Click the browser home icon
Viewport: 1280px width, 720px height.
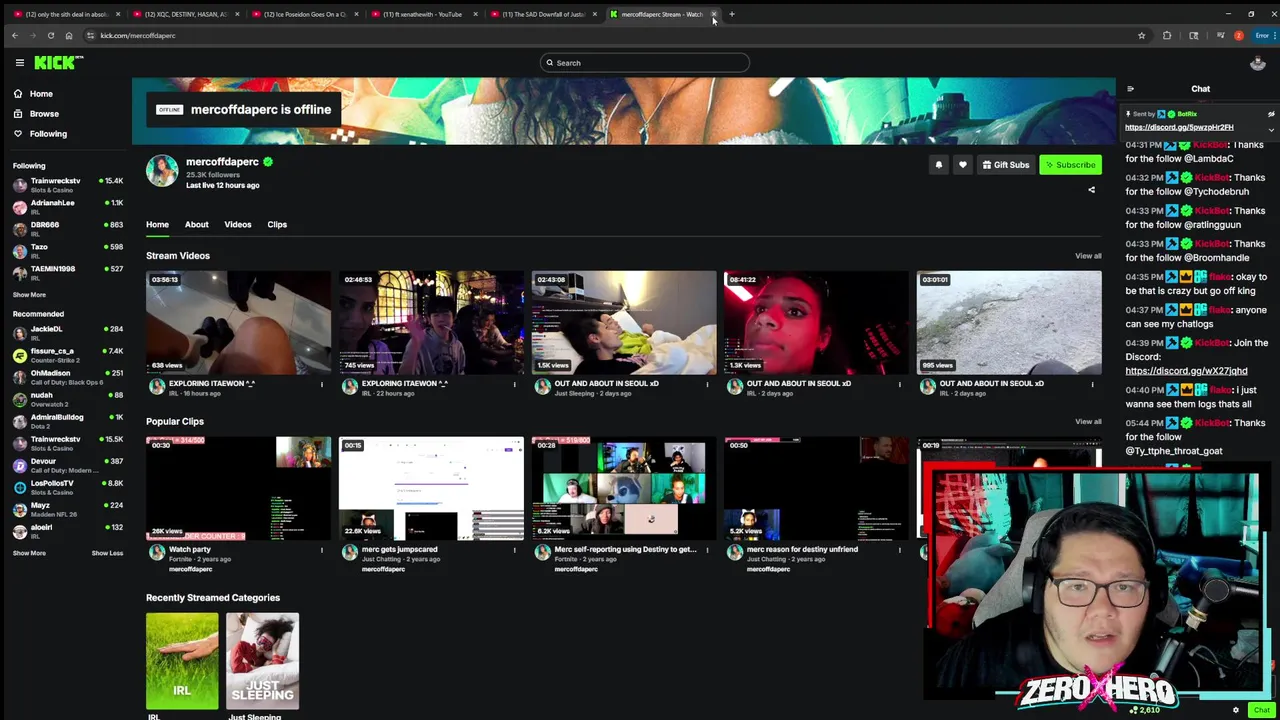pos(68,36)
